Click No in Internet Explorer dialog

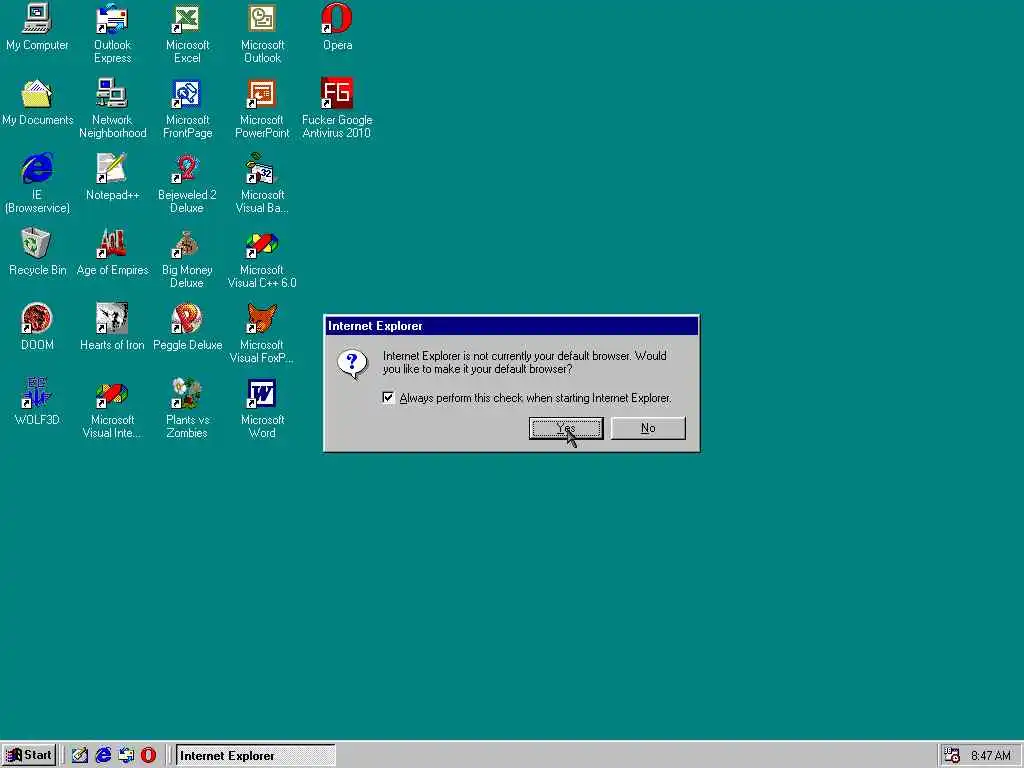(x=648, y=428)
